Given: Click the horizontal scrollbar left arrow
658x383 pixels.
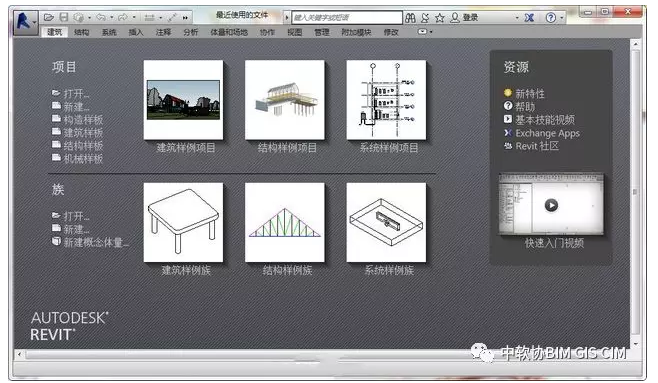Looking at the screenshot, I should click(x=19, y=354).
